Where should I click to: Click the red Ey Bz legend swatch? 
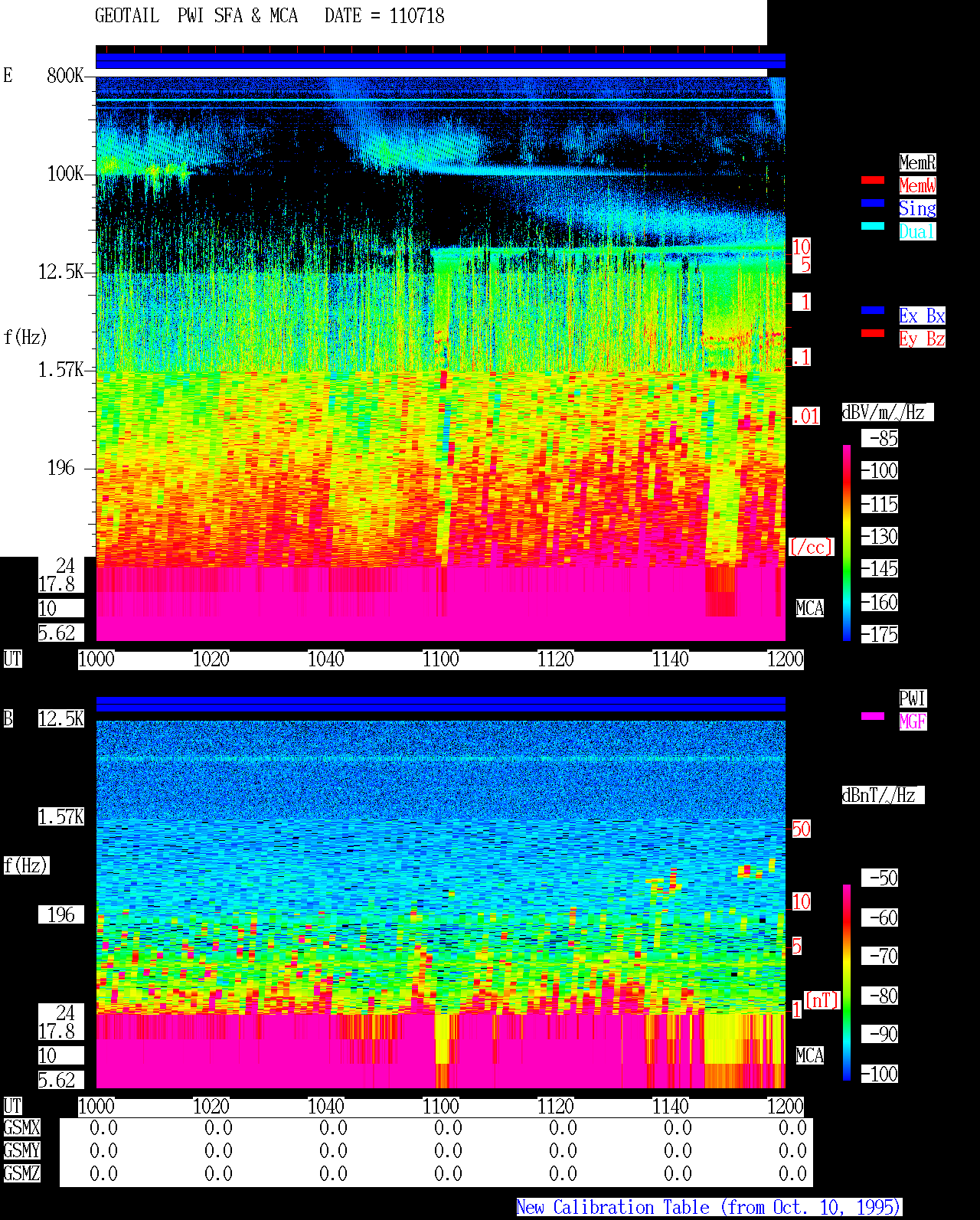(x=873, y=333)
